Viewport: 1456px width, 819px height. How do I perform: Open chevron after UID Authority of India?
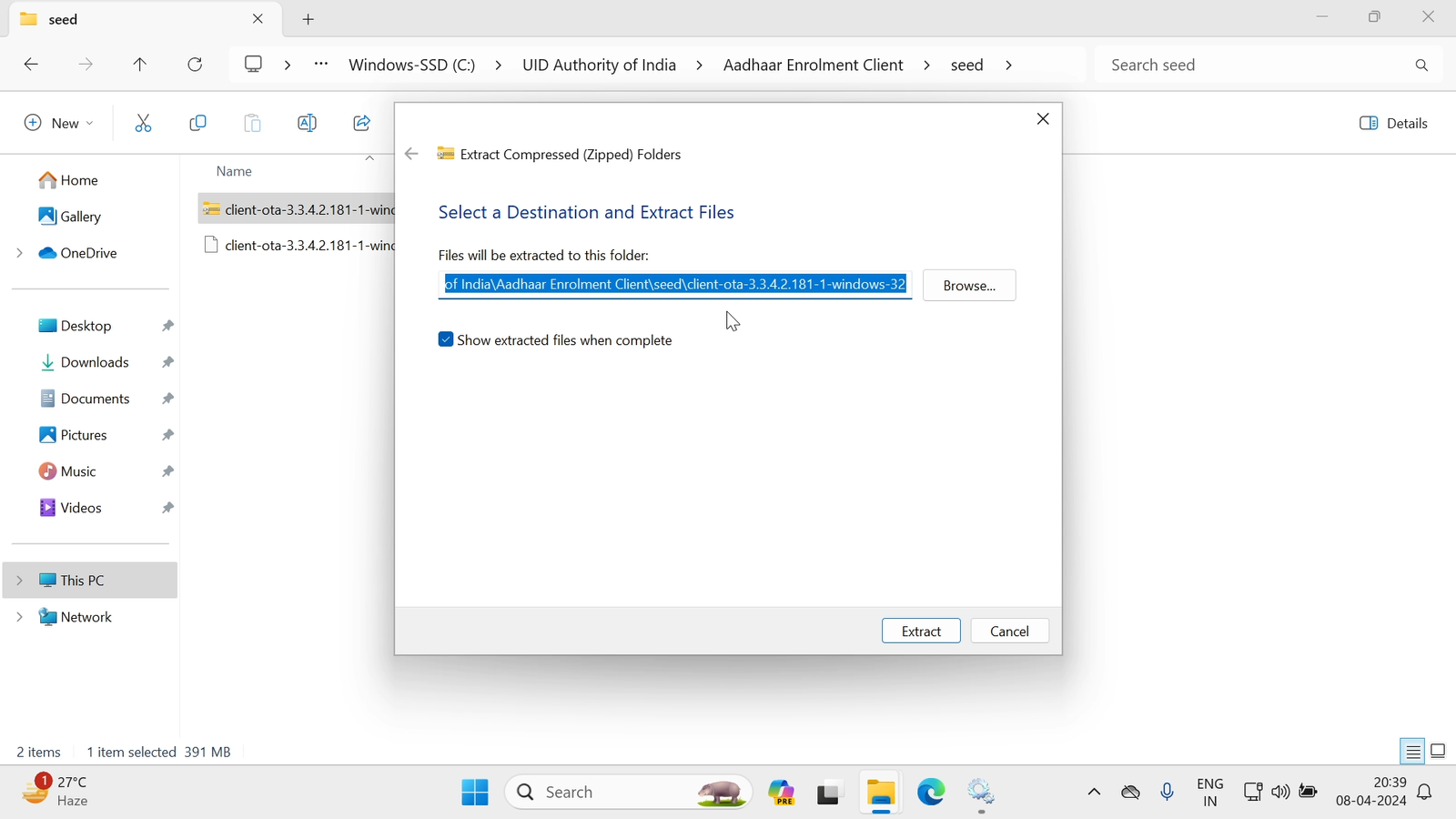click(x=700, y=66)
